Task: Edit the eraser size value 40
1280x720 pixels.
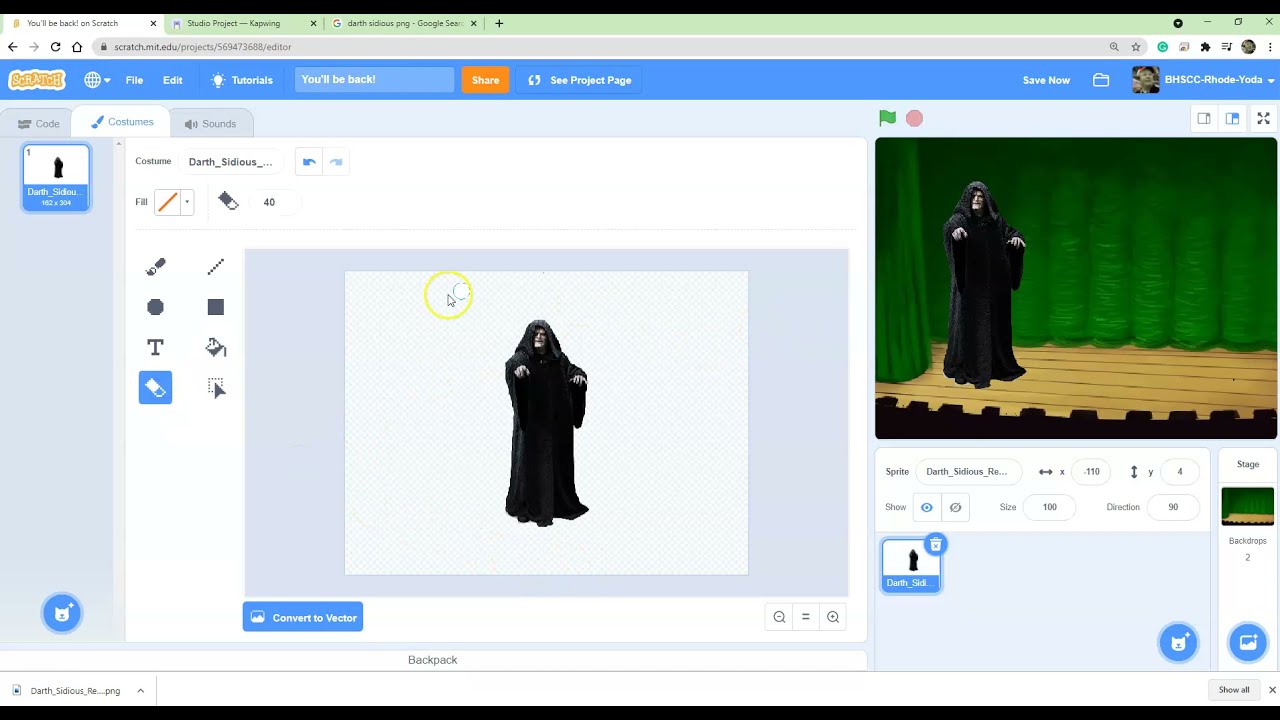Action: coord(275,202)
